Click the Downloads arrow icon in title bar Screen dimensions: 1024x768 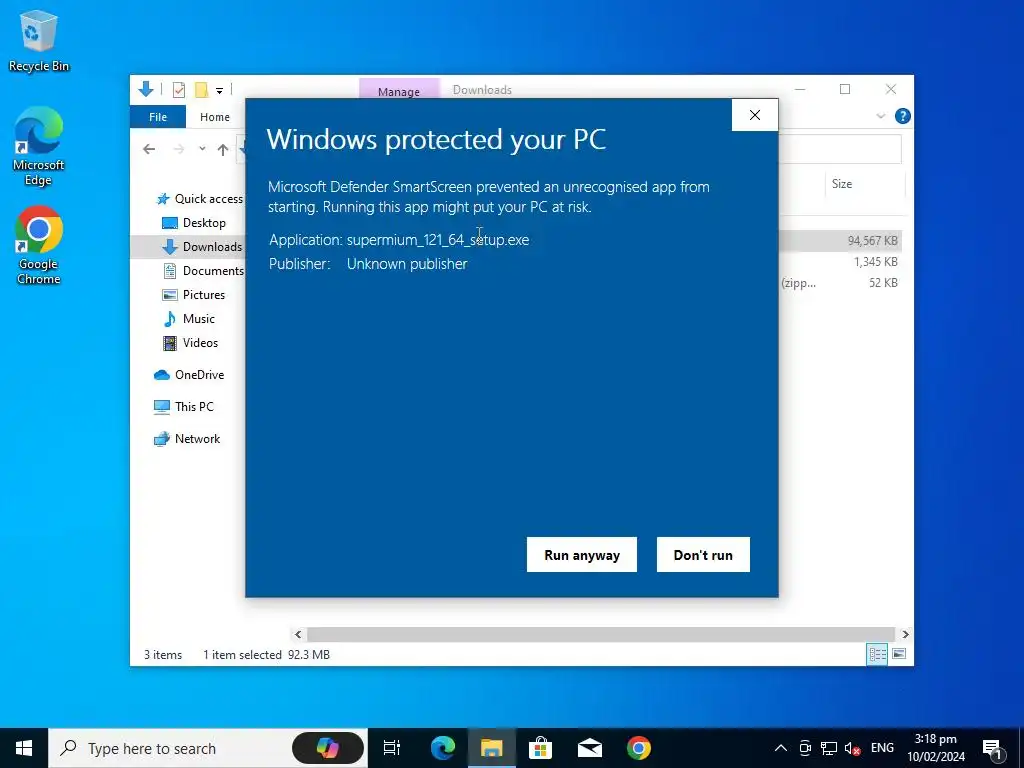pos(146,89)
